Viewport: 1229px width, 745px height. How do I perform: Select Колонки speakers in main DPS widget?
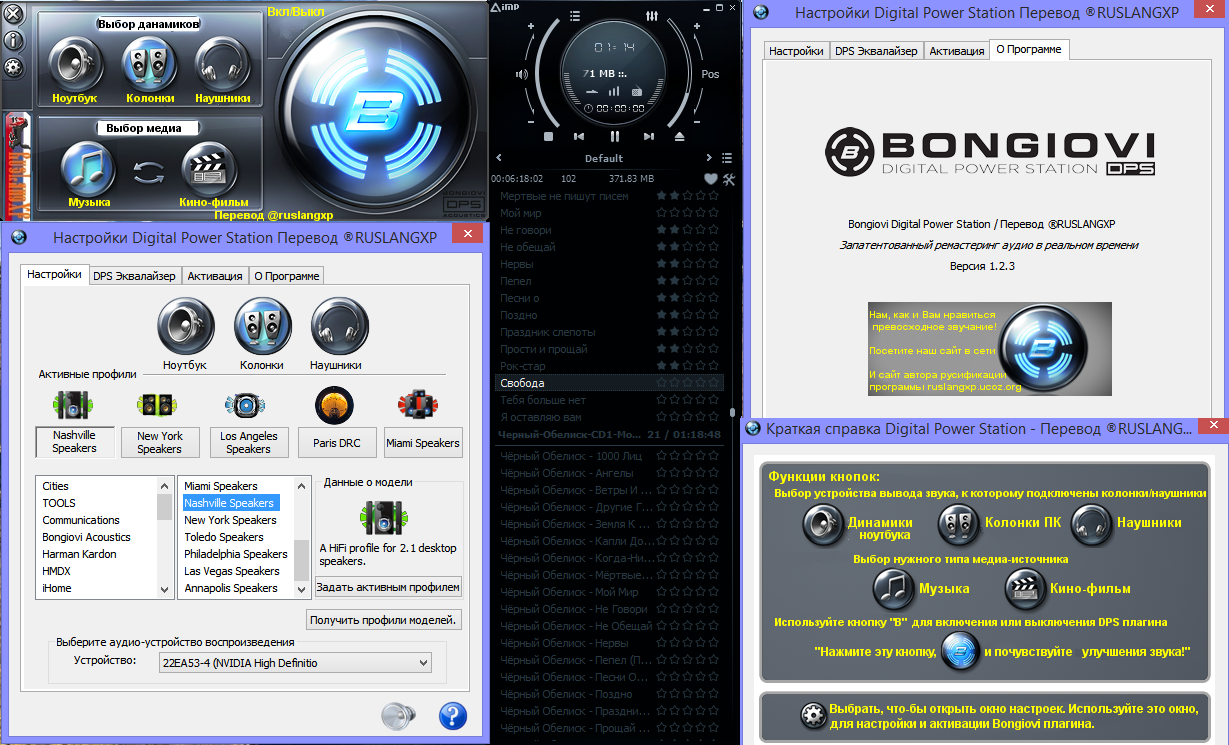[149, 66]
